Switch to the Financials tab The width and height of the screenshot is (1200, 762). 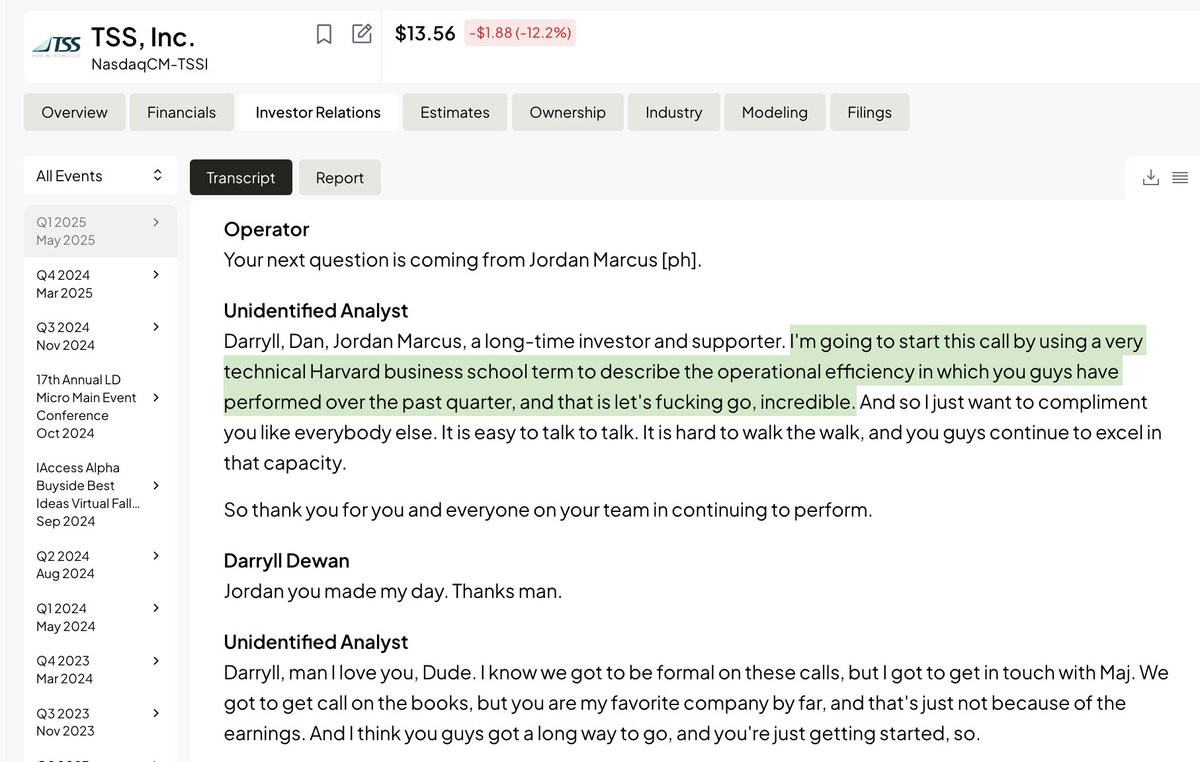(181, 112)
